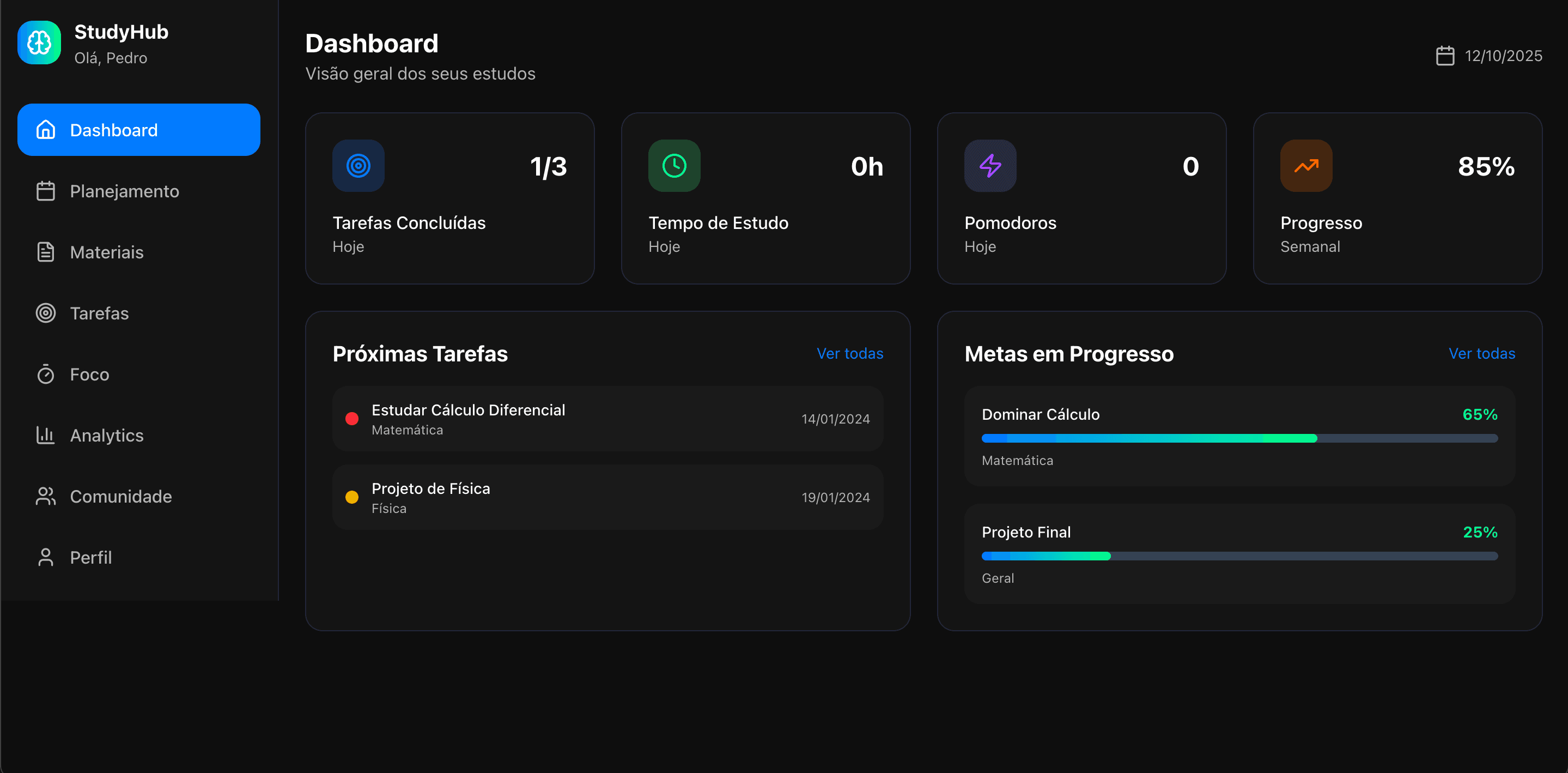Click the stopwatch icon next to Foco

(x=46, y=374)
